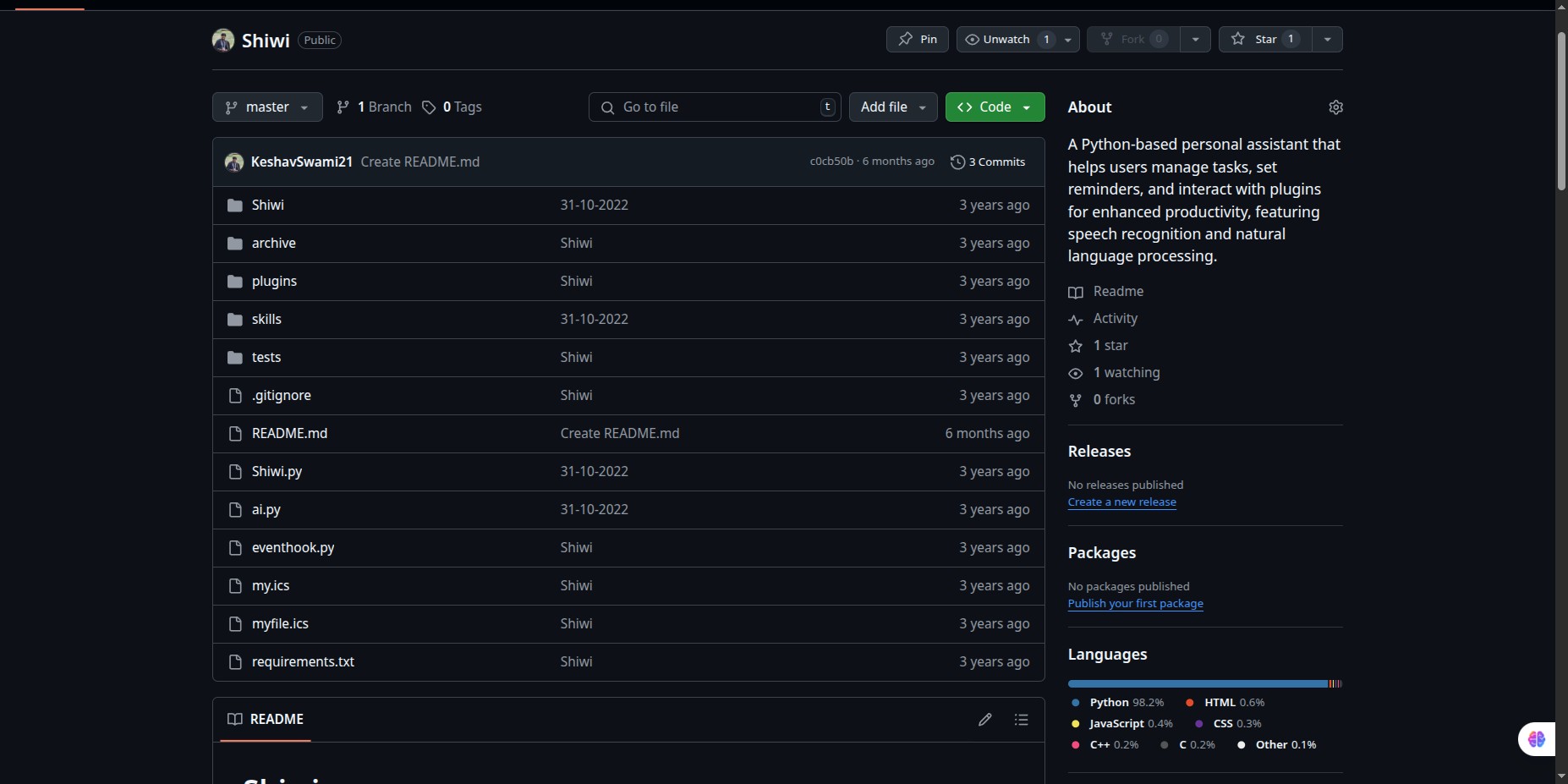This screenshot has width=1568, height=784.
Task: Open the 31-10-2022 commit message on skills row
Action: pos(594,319)
